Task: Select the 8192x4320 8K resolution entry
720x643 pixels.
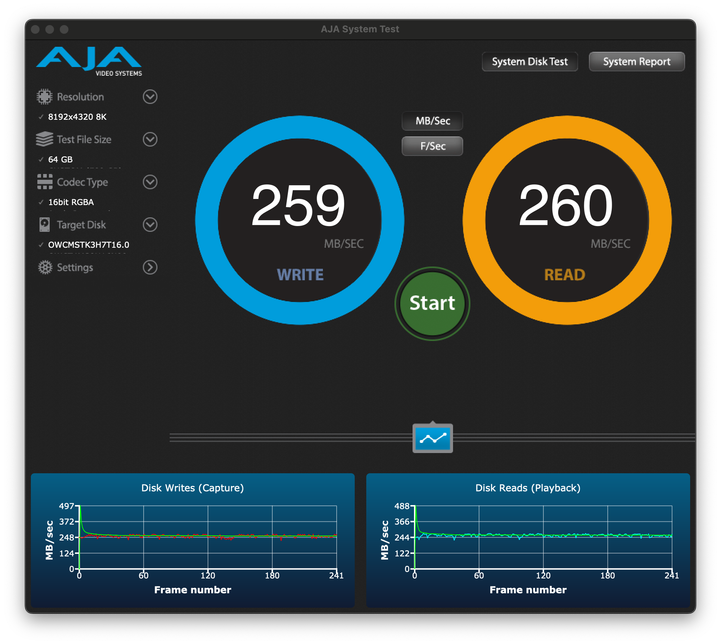Action: (x=77, y=117)
